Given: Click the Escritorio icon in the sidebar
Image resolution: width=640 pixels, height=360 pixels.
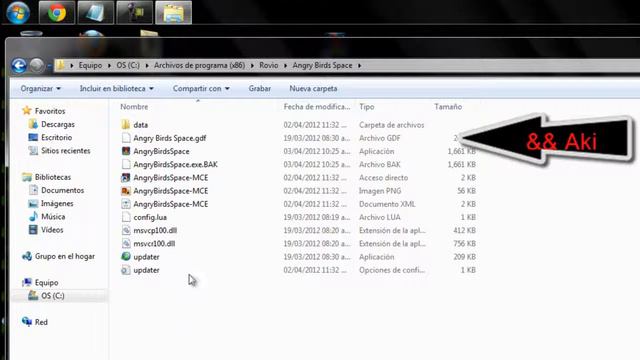Looking at the screenshot, I should coord(33,137).
